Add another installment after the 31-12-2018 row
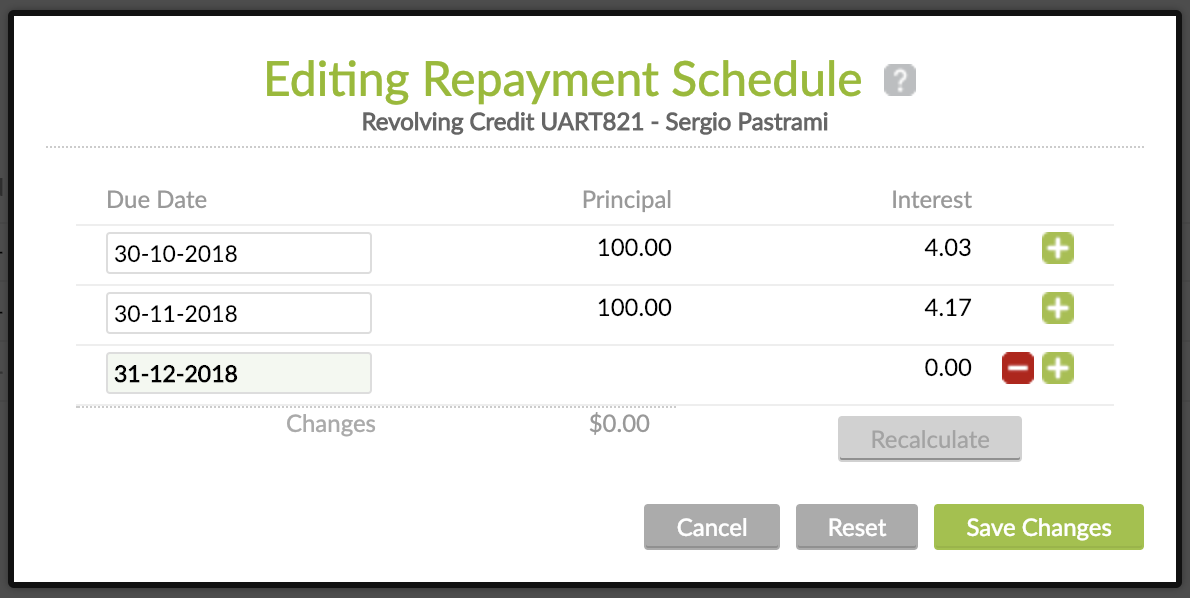The image size is (1190, 598). 1058,368
